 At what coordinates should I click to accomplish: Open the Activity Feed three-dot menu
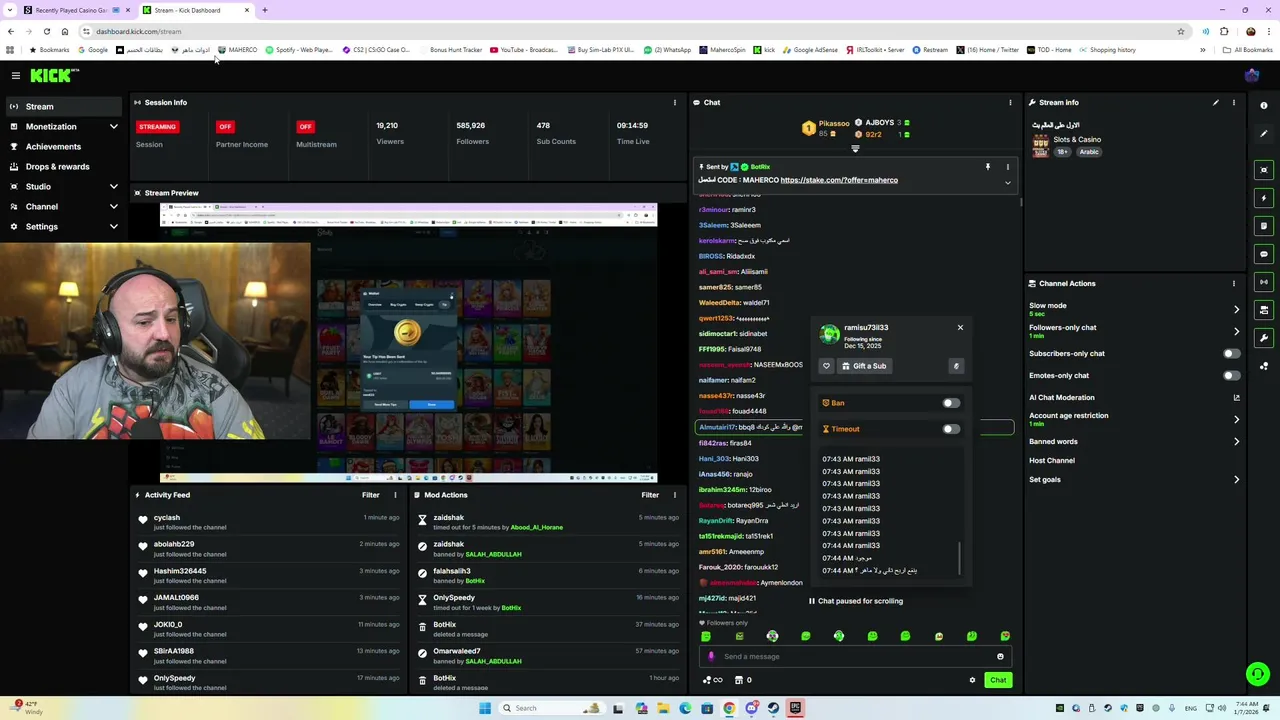click(394, 495)
